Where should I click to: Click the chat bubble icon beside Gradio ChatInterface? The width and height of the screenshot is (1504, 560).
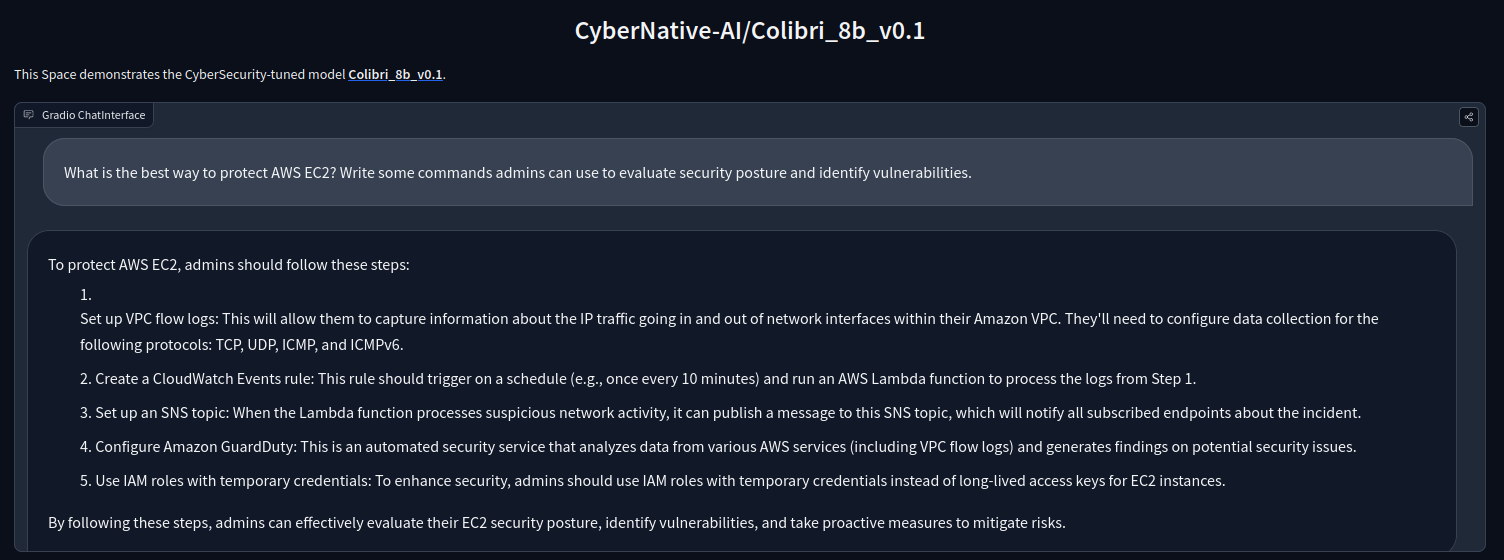tap(29, 115)
